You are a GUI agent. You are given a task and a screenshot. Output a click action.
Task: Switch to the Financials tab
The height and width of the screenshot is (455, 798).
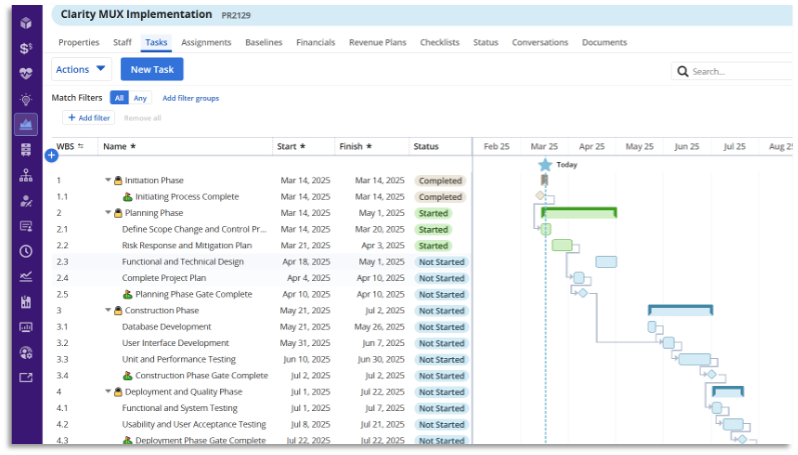pyautogui.click(x=316, y=42)
